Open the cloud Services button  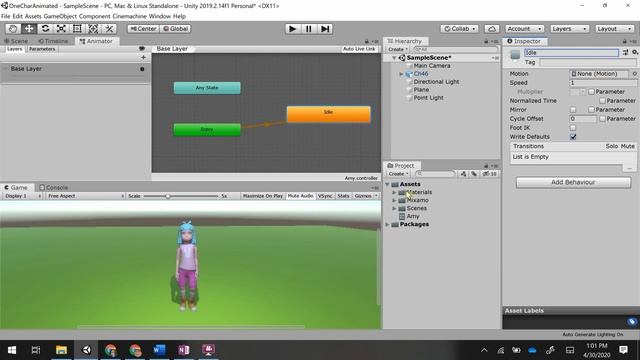492,29
